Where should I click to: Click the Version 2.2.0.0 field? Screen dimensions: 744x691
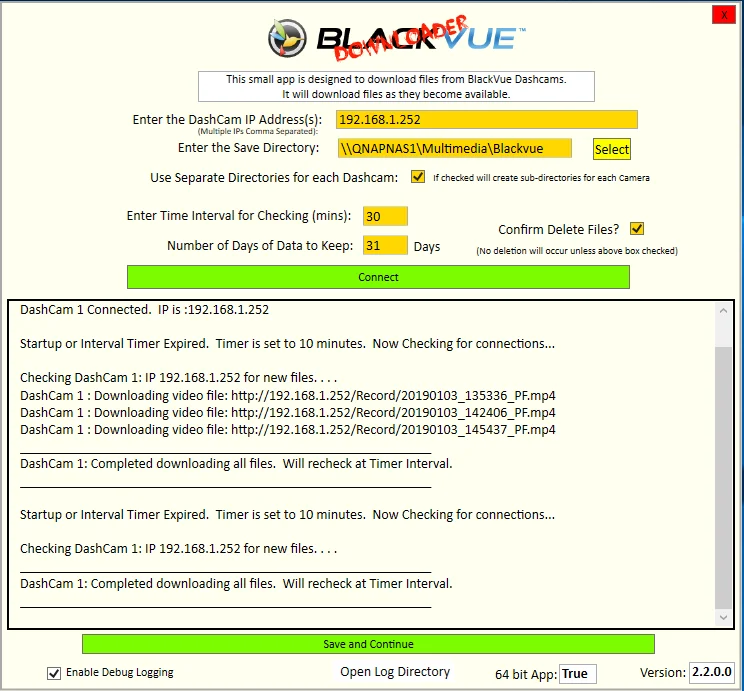[712, 672]
